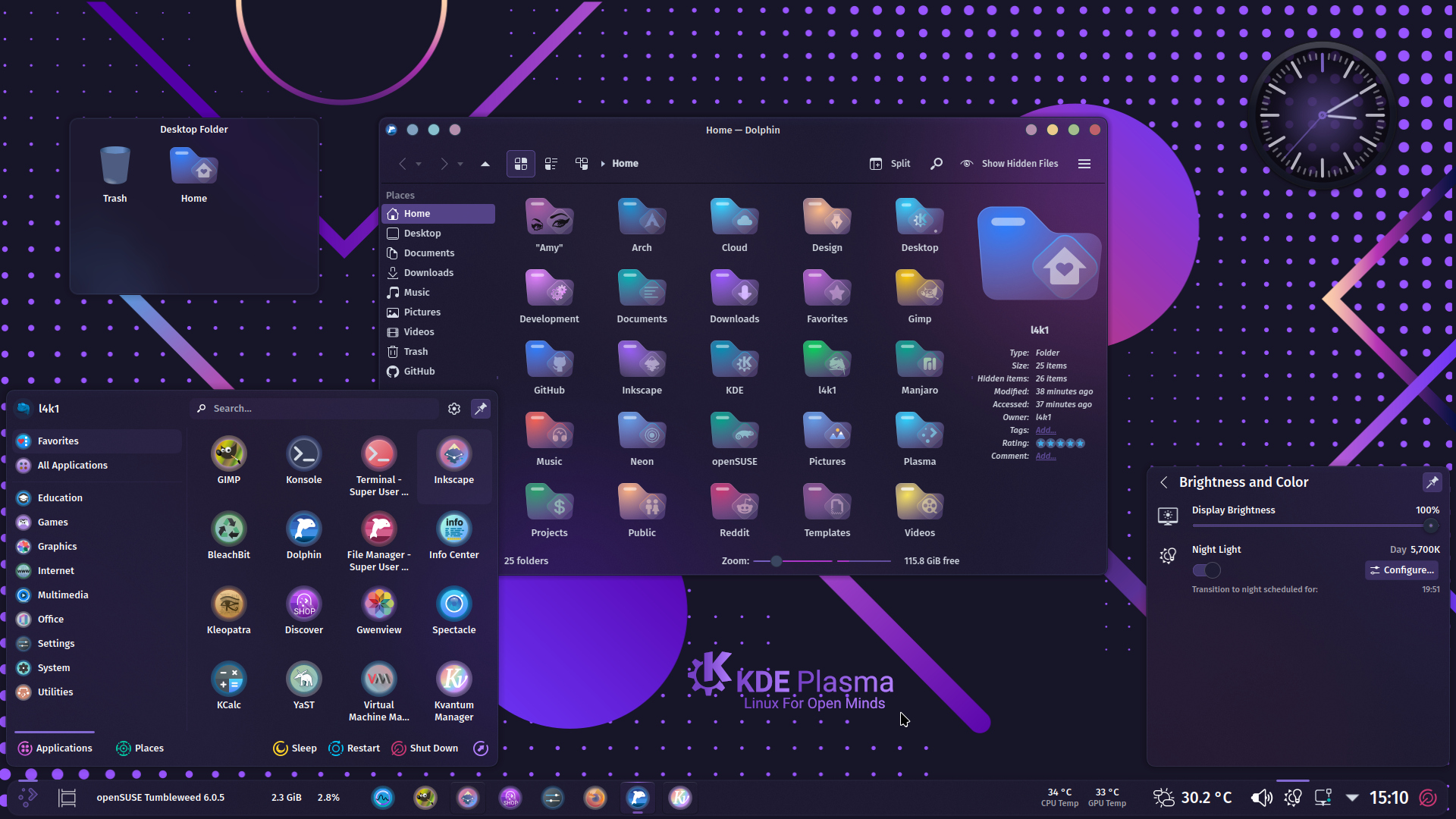Expand Dolphin back history dropdown arrow
The width and height of the screenshot is (1456, 819).
tap(419, 164)
